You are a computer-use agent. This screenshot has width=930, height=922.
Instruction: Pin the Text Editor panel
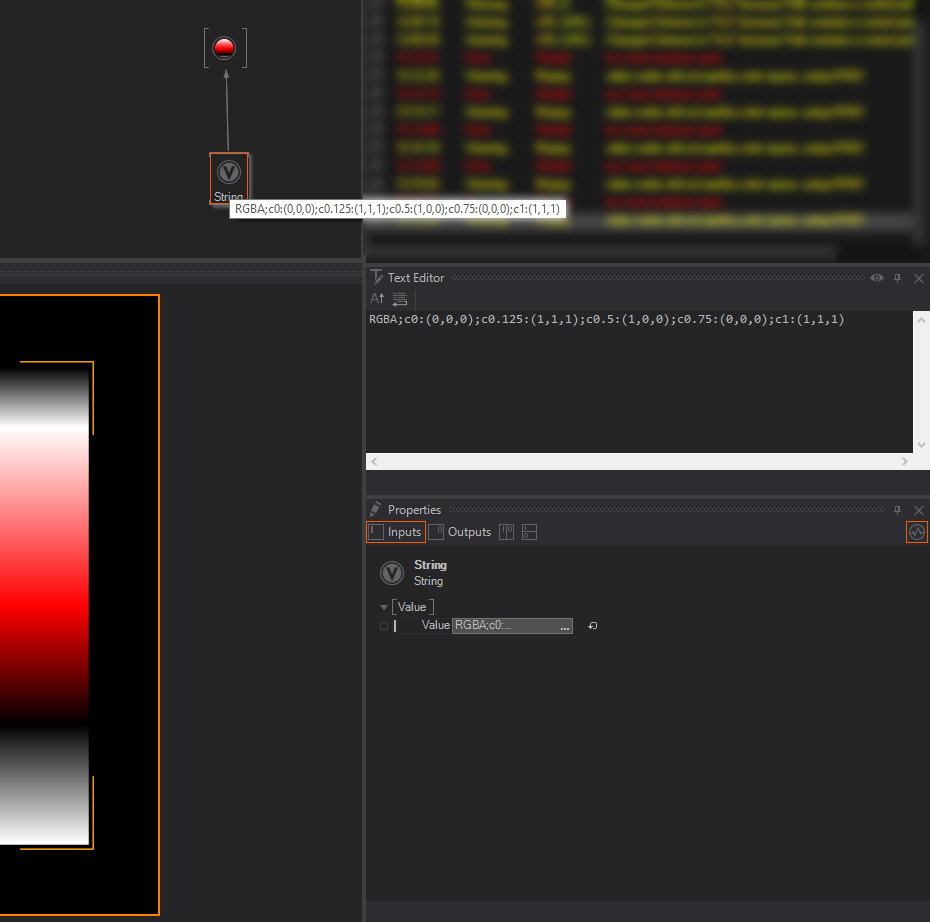tap(898, 278)
